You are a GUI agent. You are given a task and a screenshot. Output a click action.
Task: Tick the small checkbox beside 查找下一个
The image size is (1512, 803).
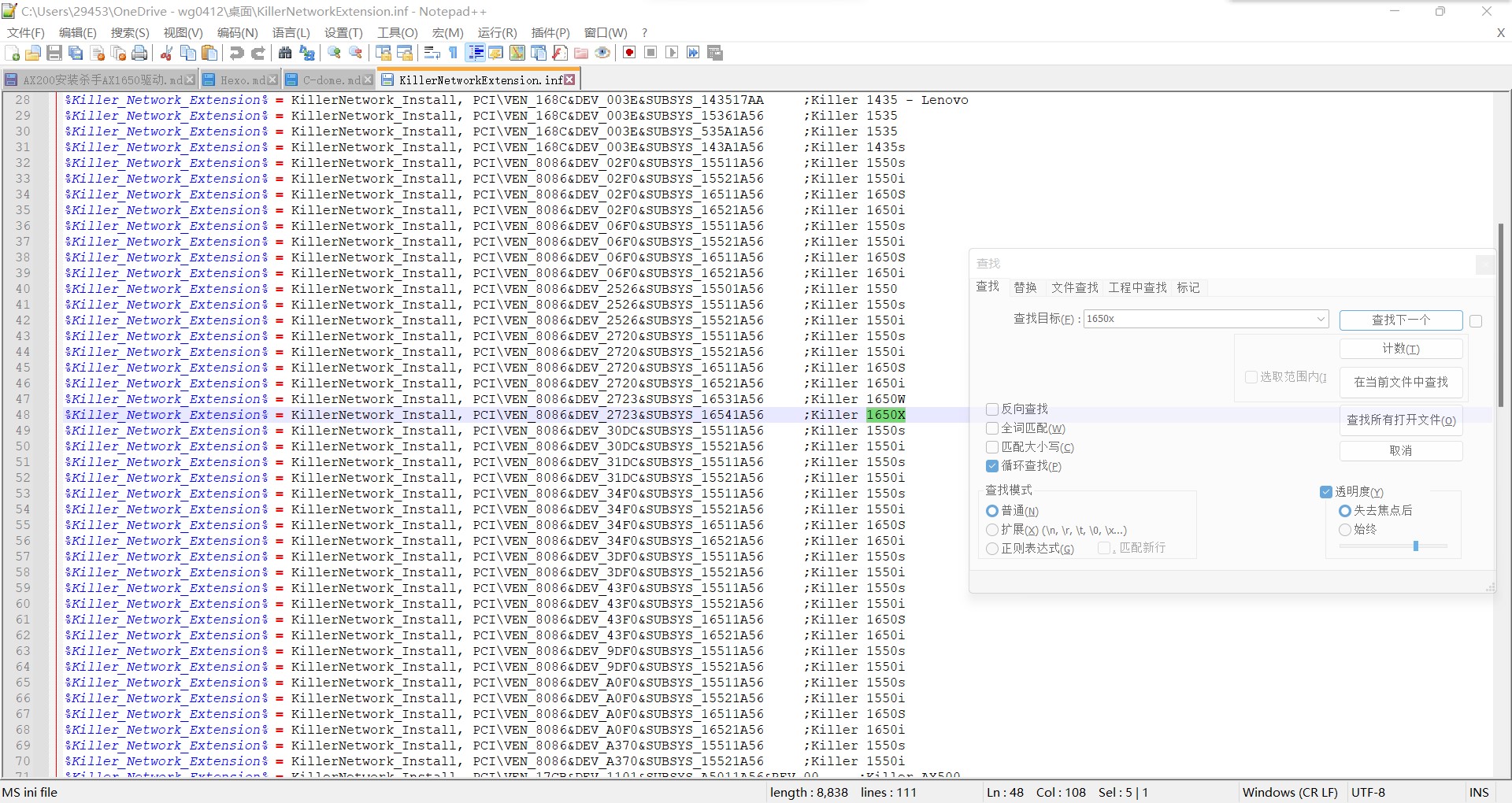1476,320
